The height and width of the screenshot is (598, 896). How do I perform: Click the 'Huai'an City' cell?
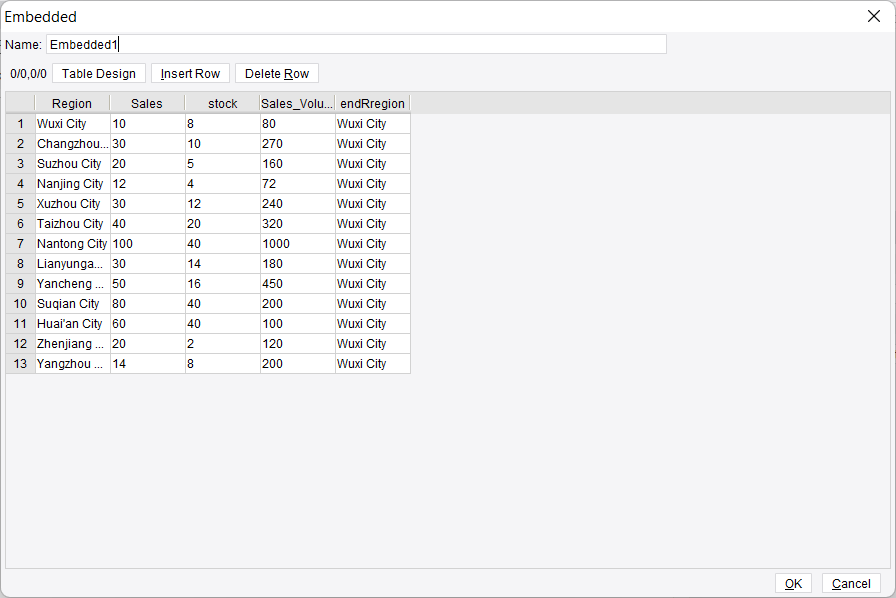[73, 324]
